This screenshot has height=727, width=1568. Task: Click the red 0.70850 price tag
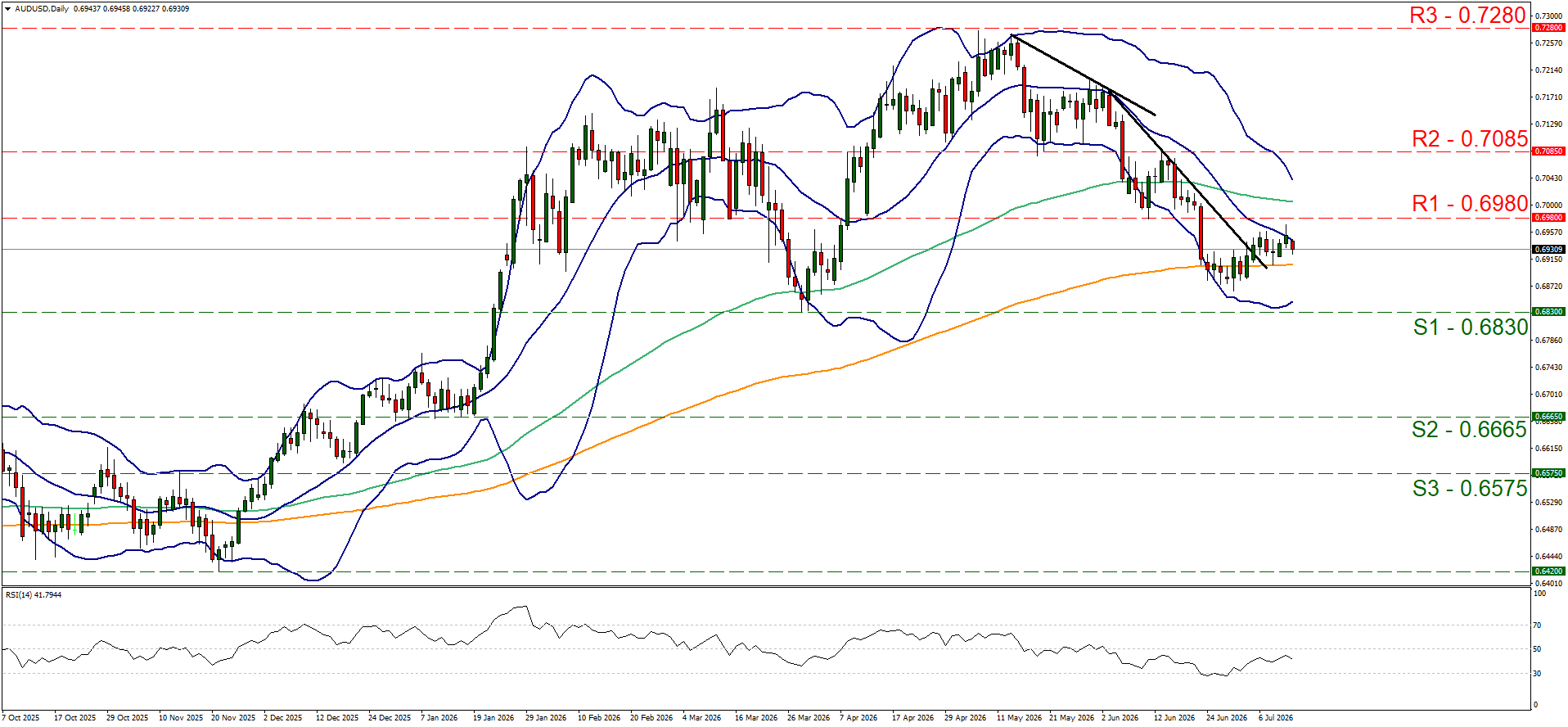pos(1548,151)
